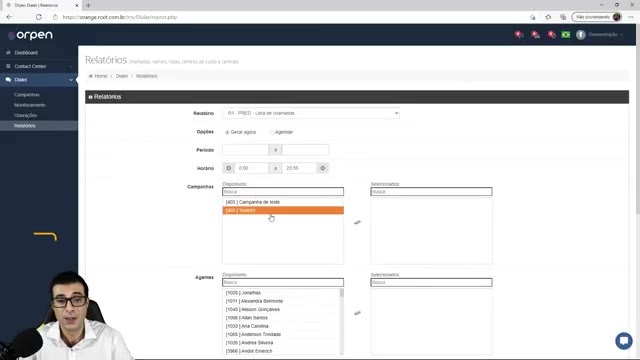Open the second red alert icon in header
The width and height of the screenshot is (640, 360).
pyautogui.click(x=535, y=35)
